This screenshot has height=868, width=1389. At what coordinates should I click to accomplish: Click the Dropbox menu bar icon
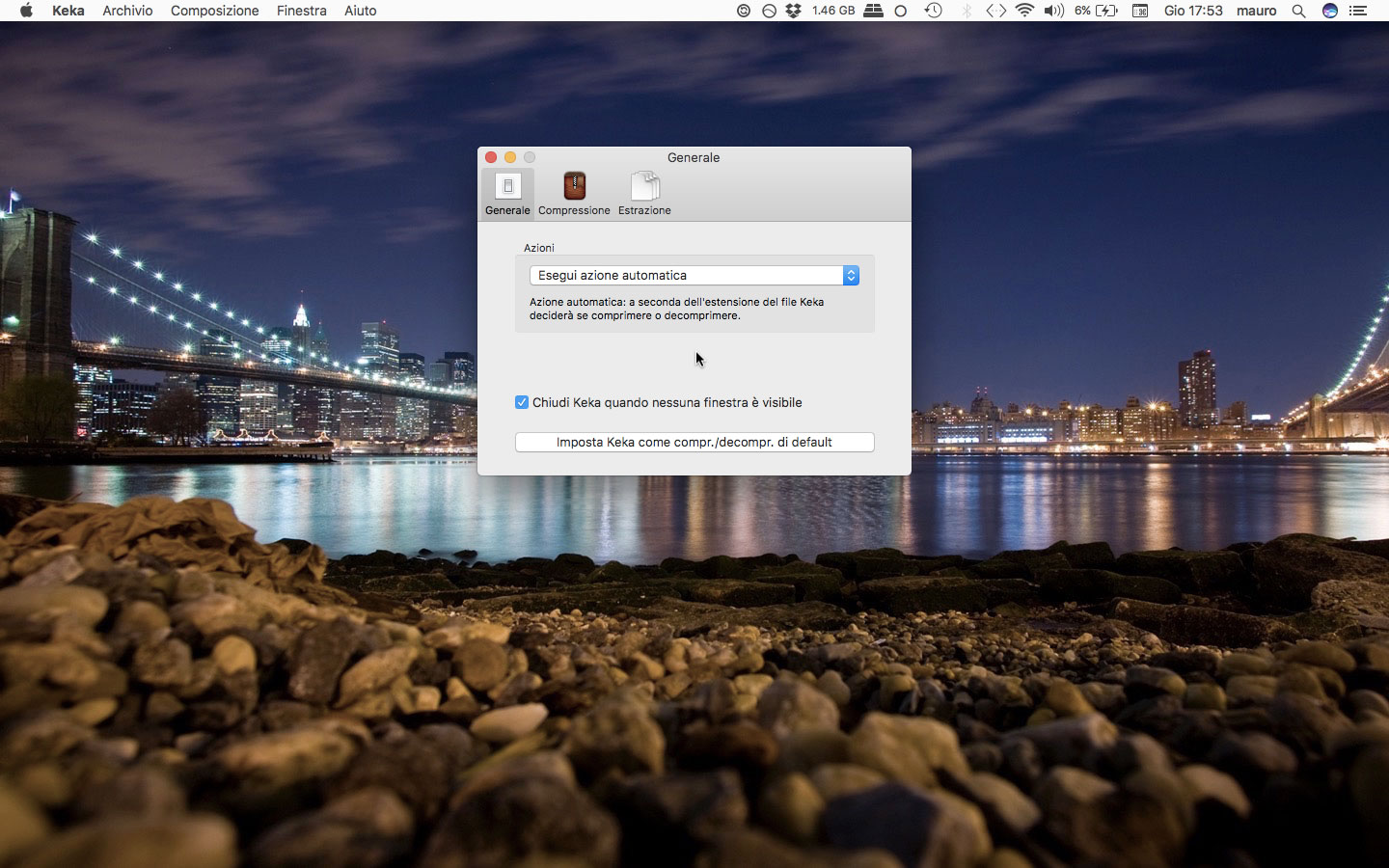point(793,11)
